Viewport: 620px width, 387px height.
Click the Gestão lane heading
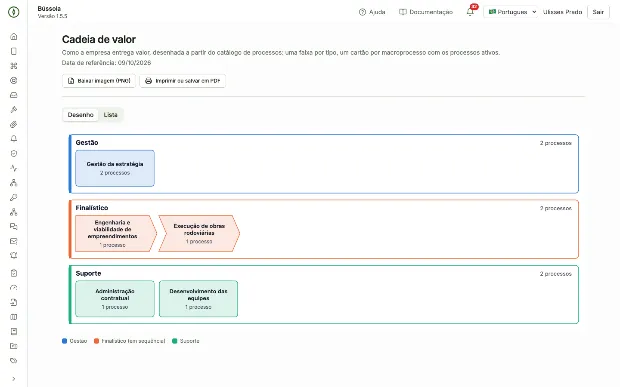pos(87,143)
